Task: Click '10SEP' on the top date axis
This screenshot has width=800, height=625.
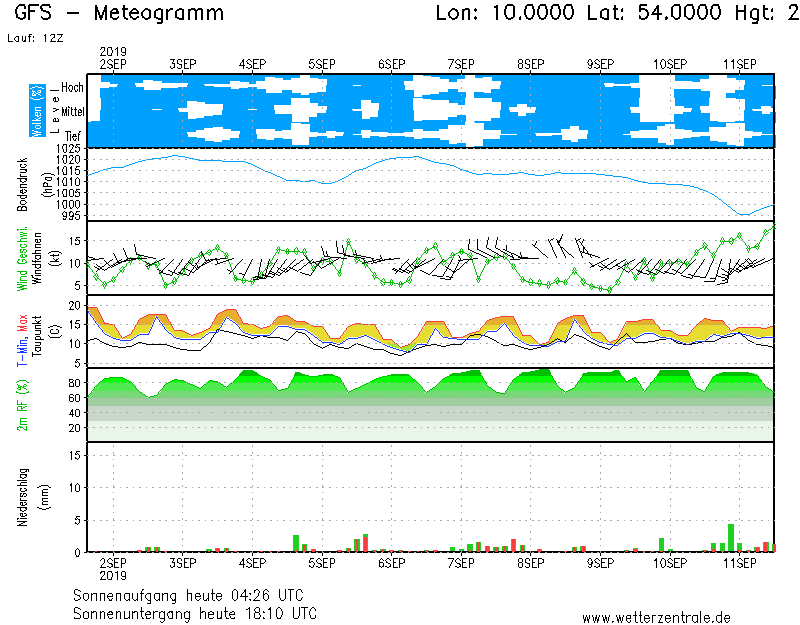Action: click(x=670, y=64)
